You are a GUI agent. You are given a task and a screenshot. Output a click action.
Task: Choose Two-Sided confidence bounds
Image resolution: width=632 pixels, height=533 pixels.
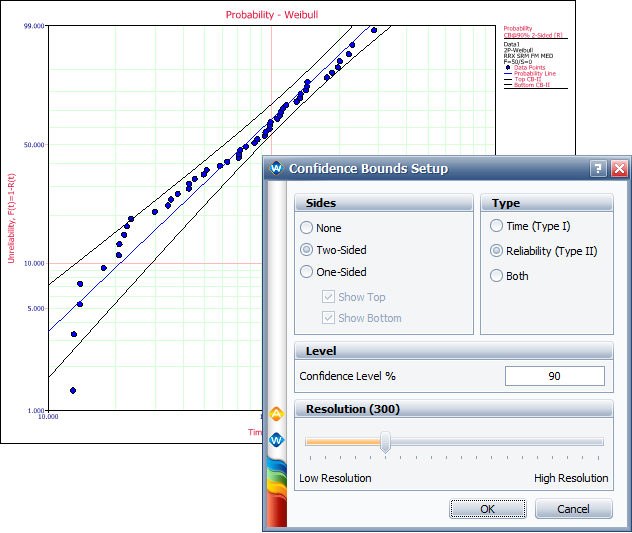pyautogui.click(x=307, y=250)
